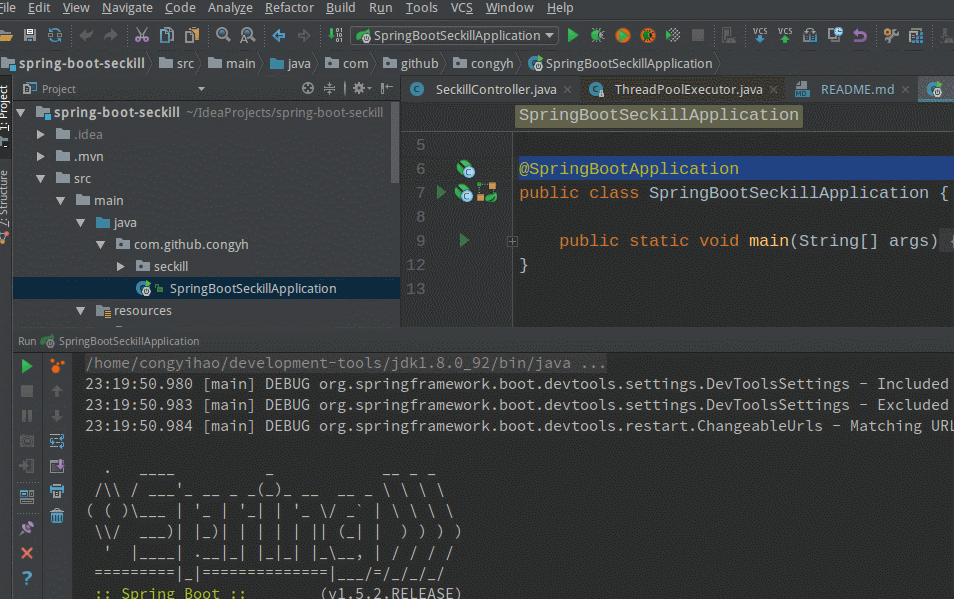Click the Debug bug icon in toolbar
Image resolution: width=954 pixels, height=599 pixels.
pos(597,35)
